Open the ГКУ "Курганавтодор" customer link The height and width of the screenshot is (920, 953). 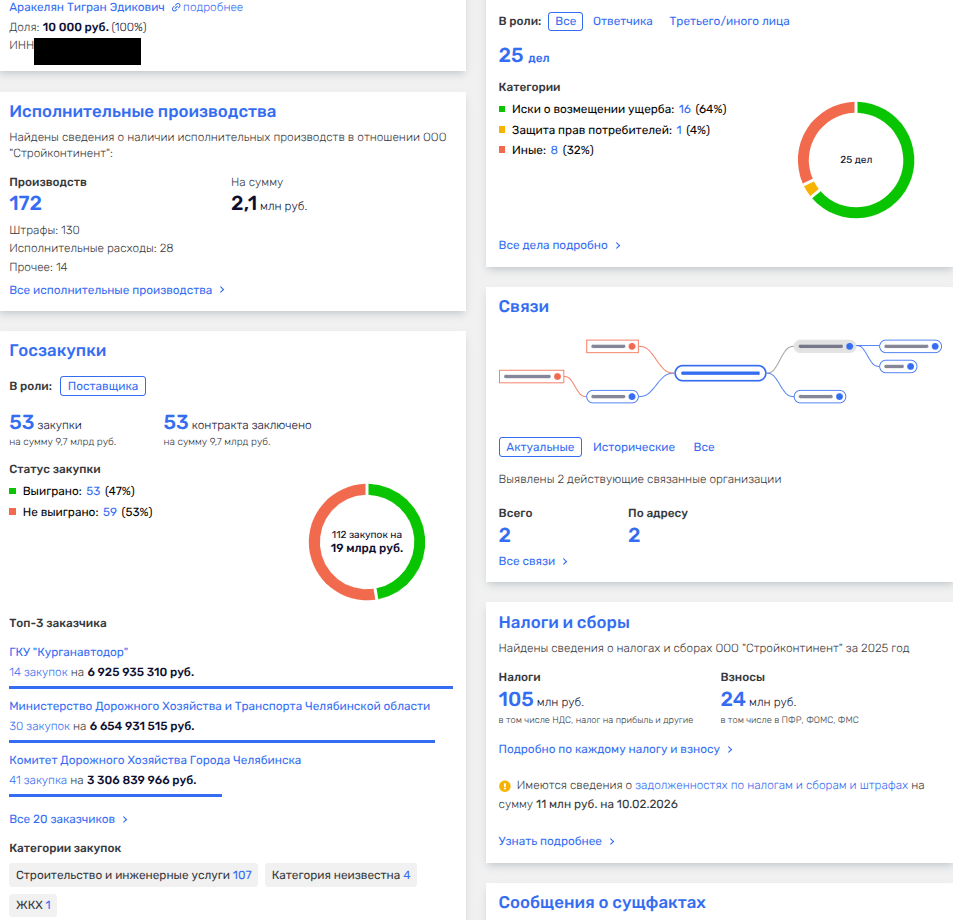tap(69, 652)
